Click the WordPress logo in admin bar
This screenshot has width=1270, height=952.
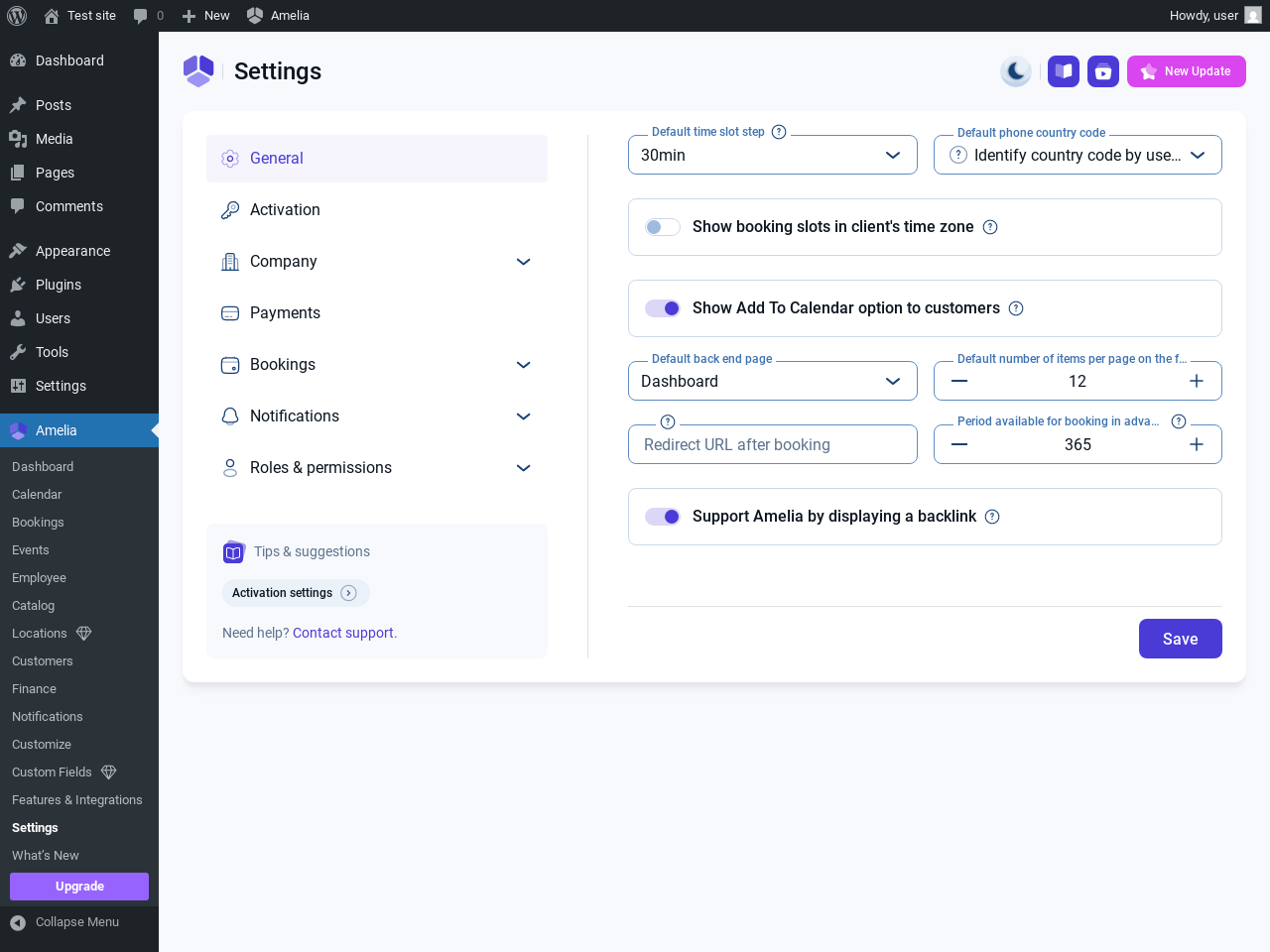(17, 16)
